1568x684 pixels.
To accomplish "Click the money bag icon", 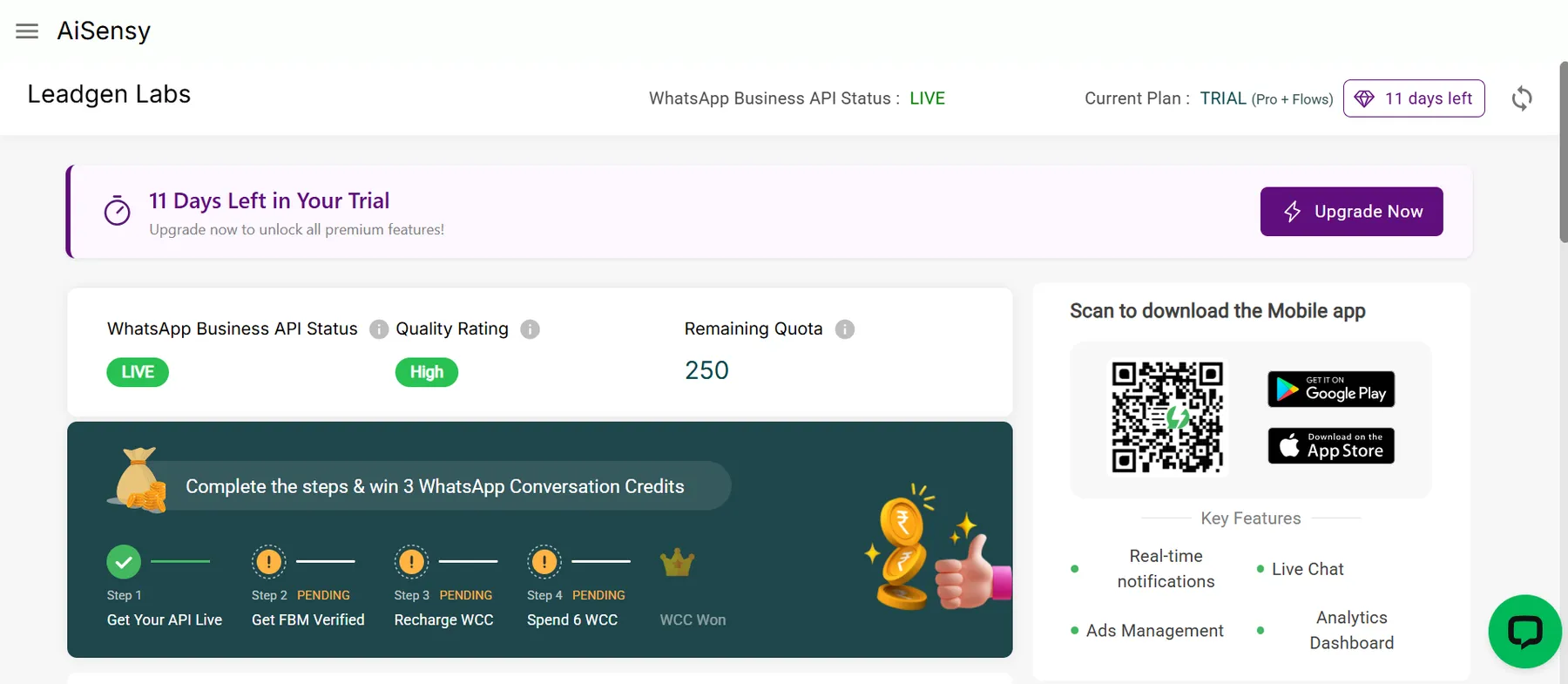I will click(138, 480).
